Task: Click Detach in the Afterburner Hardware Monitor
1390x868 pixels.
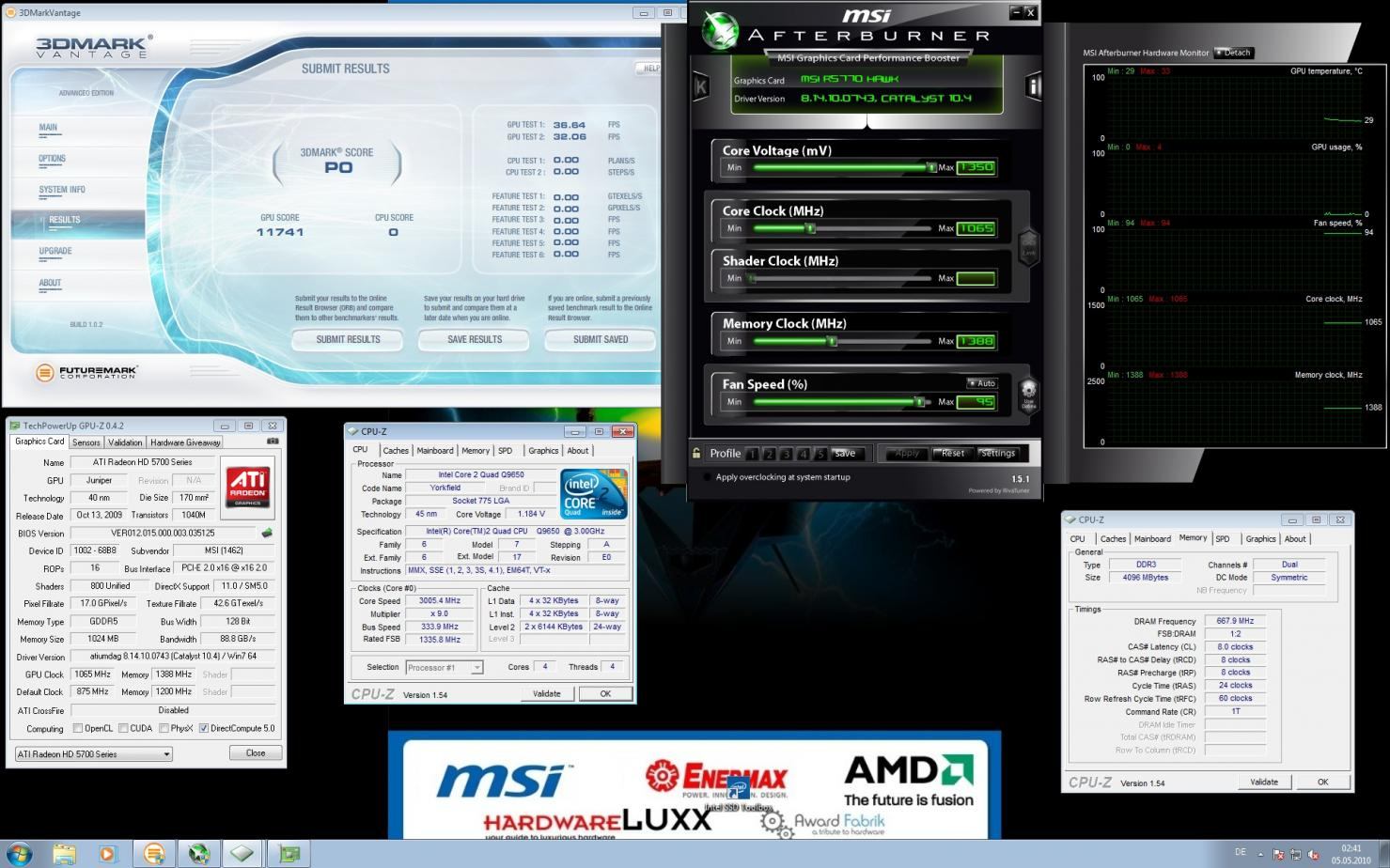Action: pos(1234,53)
